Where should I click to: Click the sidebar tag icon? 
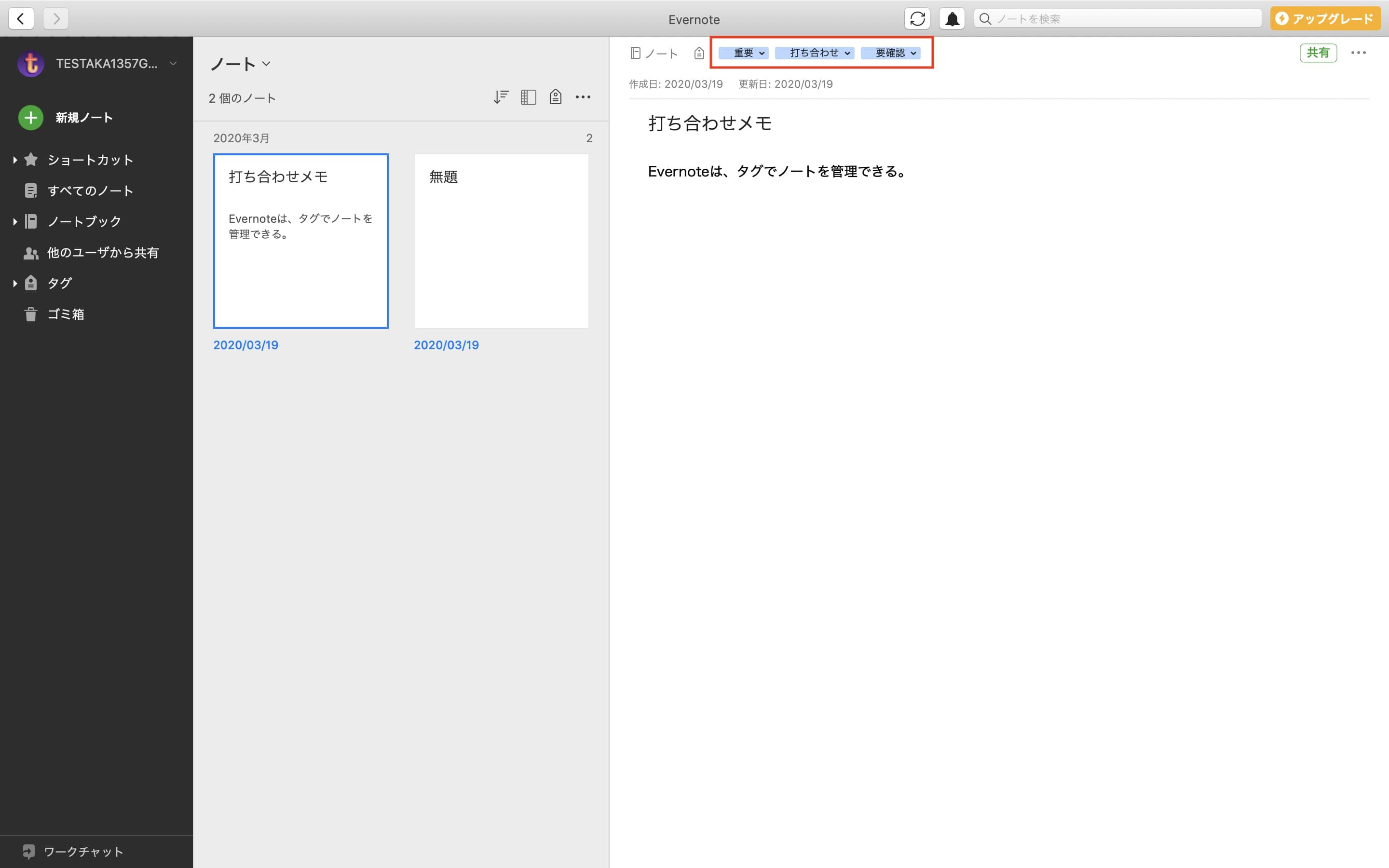(x=31, y=283)
